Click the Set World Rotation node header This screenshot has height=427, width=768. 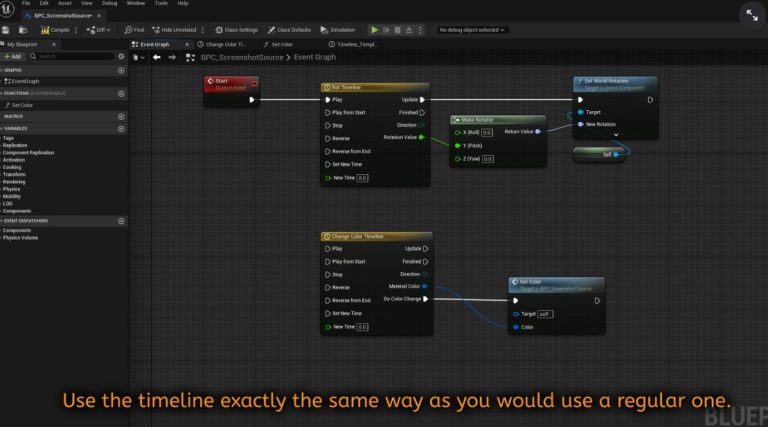(615, 84)
